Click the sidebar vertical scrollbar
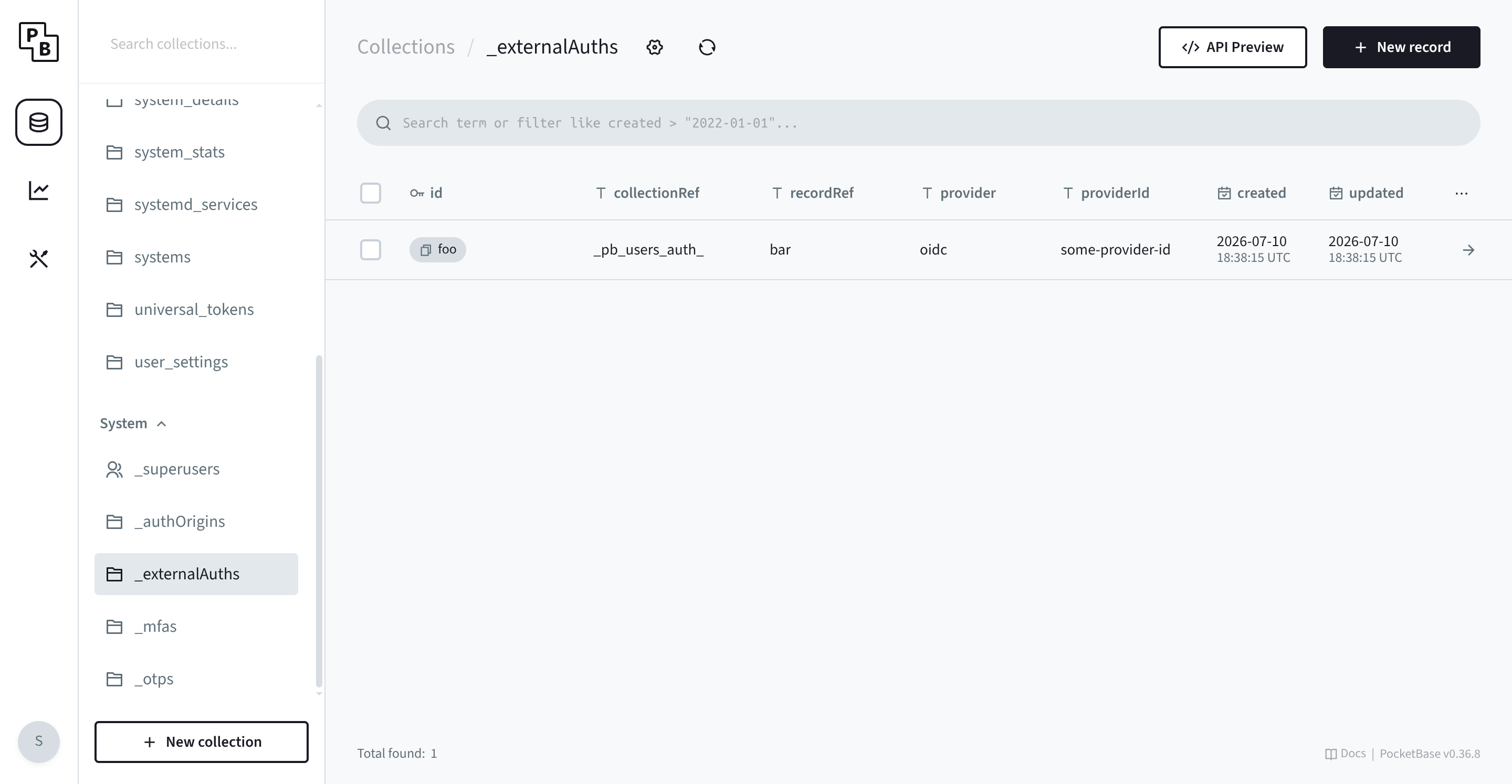 (x=319, y=521)
